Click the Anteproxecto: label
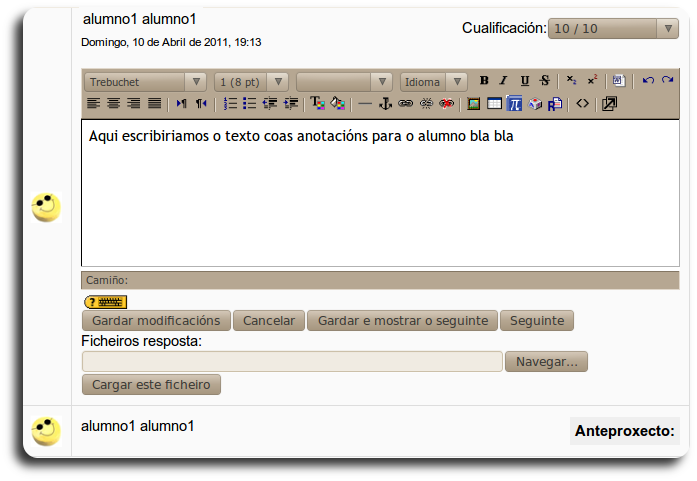The height and width of the screenshot is (481, 697). 625,431
